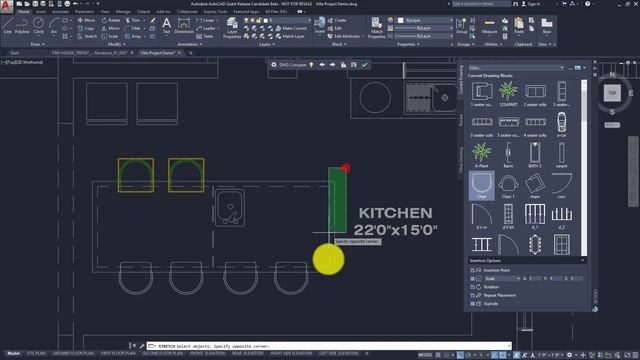Click the Create block button

click(x=337, y=20)
